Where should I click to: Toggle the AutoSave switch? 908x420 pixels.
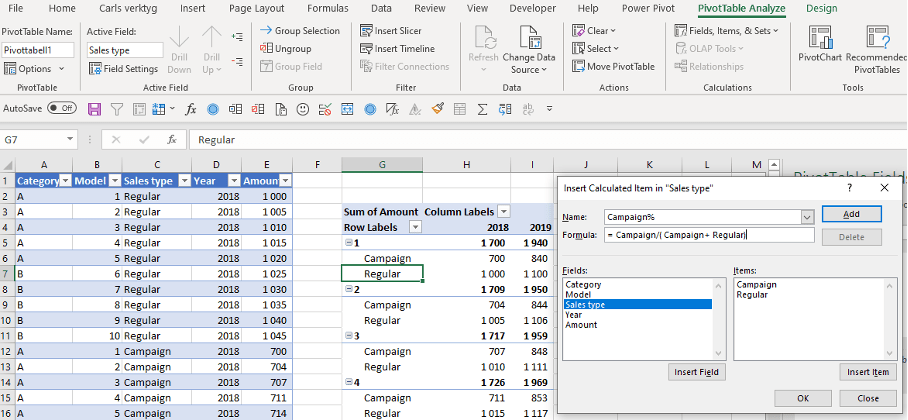(x=62, y=107)
